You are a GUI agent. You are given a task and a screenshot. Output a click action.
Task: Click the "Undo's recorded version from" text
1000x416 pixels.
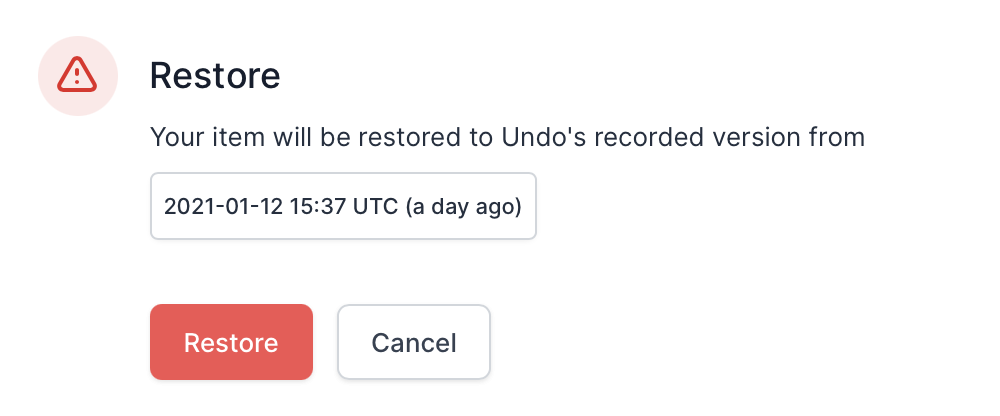click(680, 137)
